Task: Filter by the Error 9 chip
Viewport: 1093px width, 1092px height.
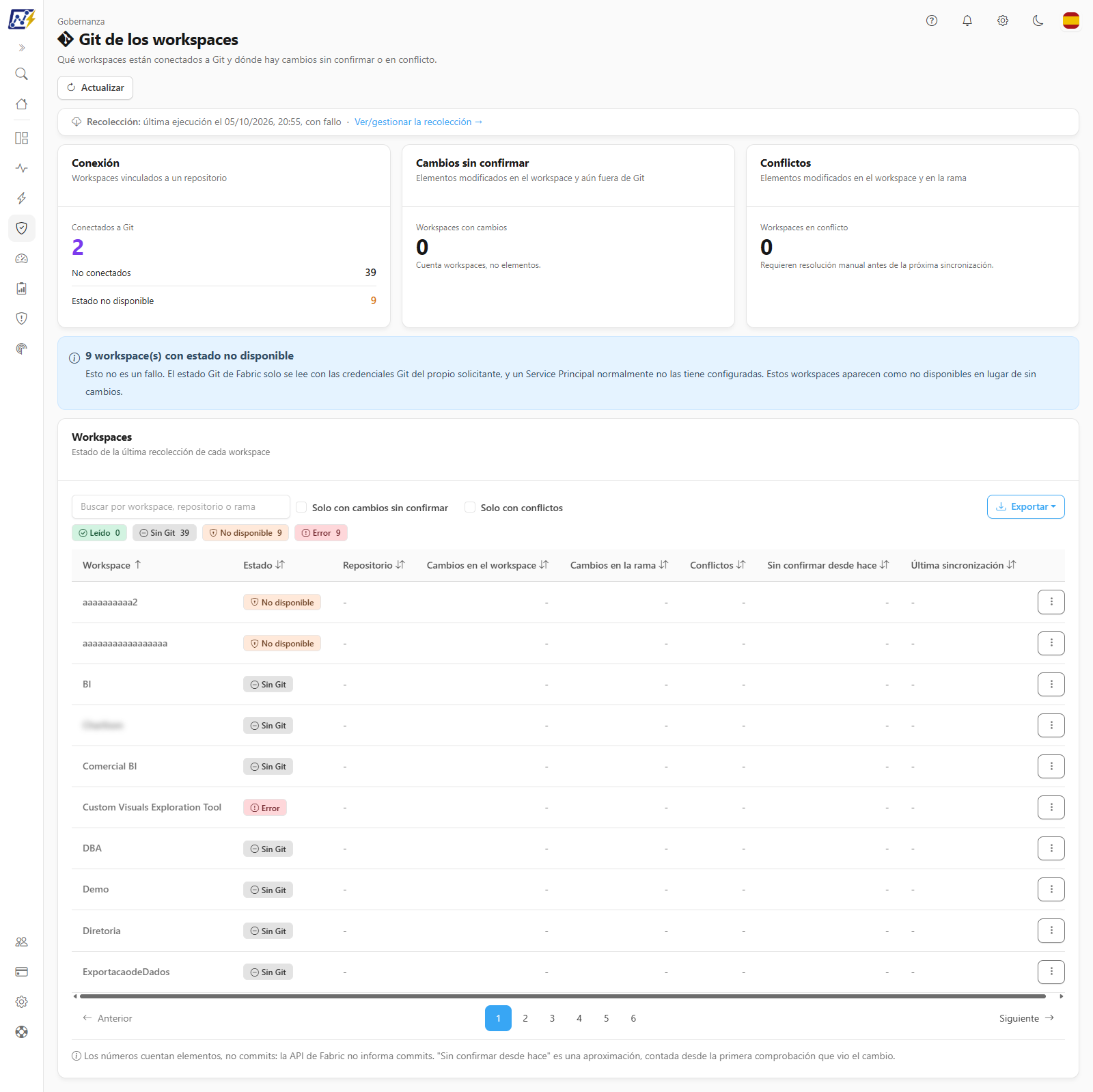Action: [x=321, y=533]
